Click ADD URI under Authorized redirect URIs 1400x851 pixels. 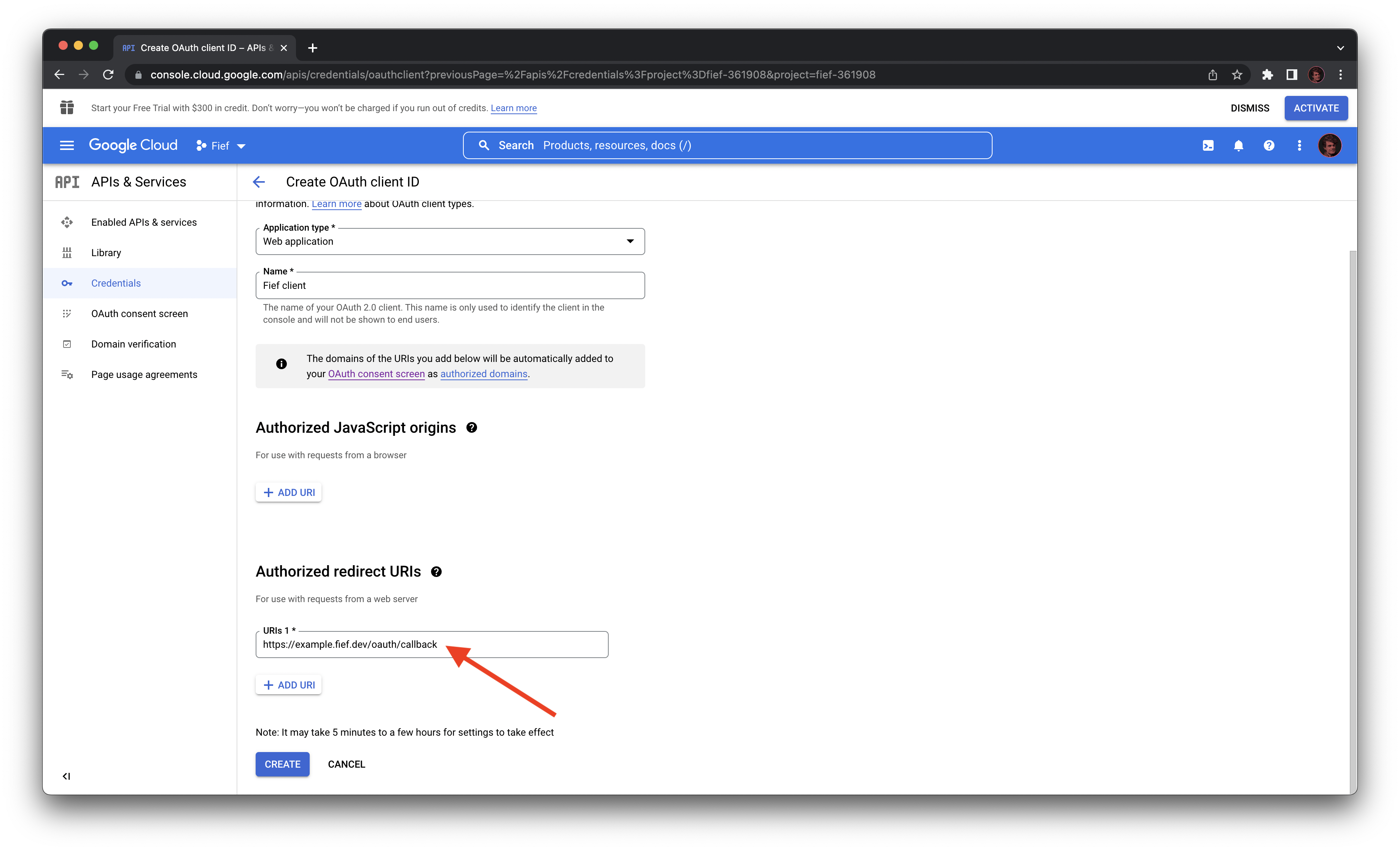point(289,684)
